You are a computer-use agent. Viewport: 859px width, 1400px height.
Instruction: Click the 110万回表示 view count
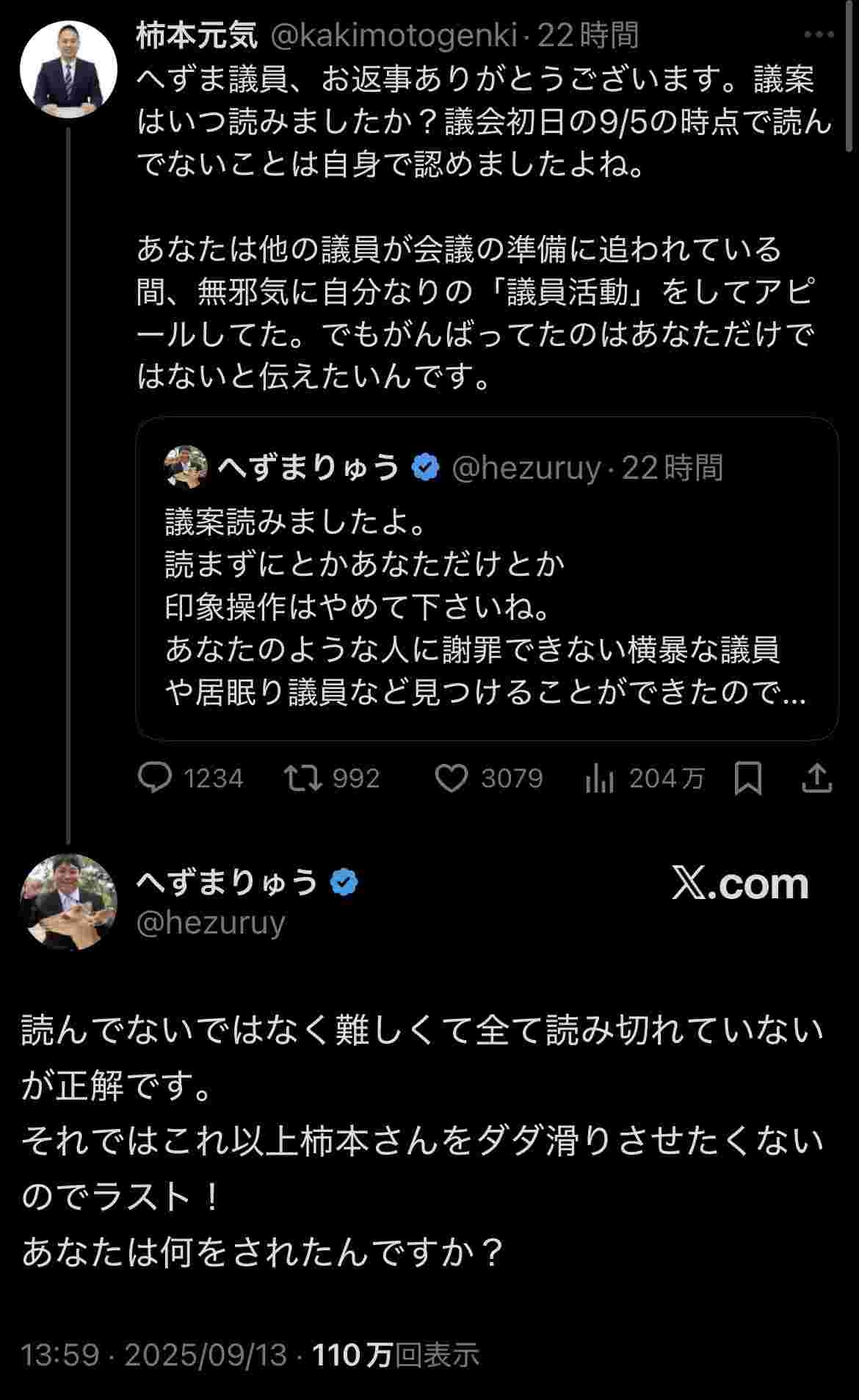(396, 1355)
